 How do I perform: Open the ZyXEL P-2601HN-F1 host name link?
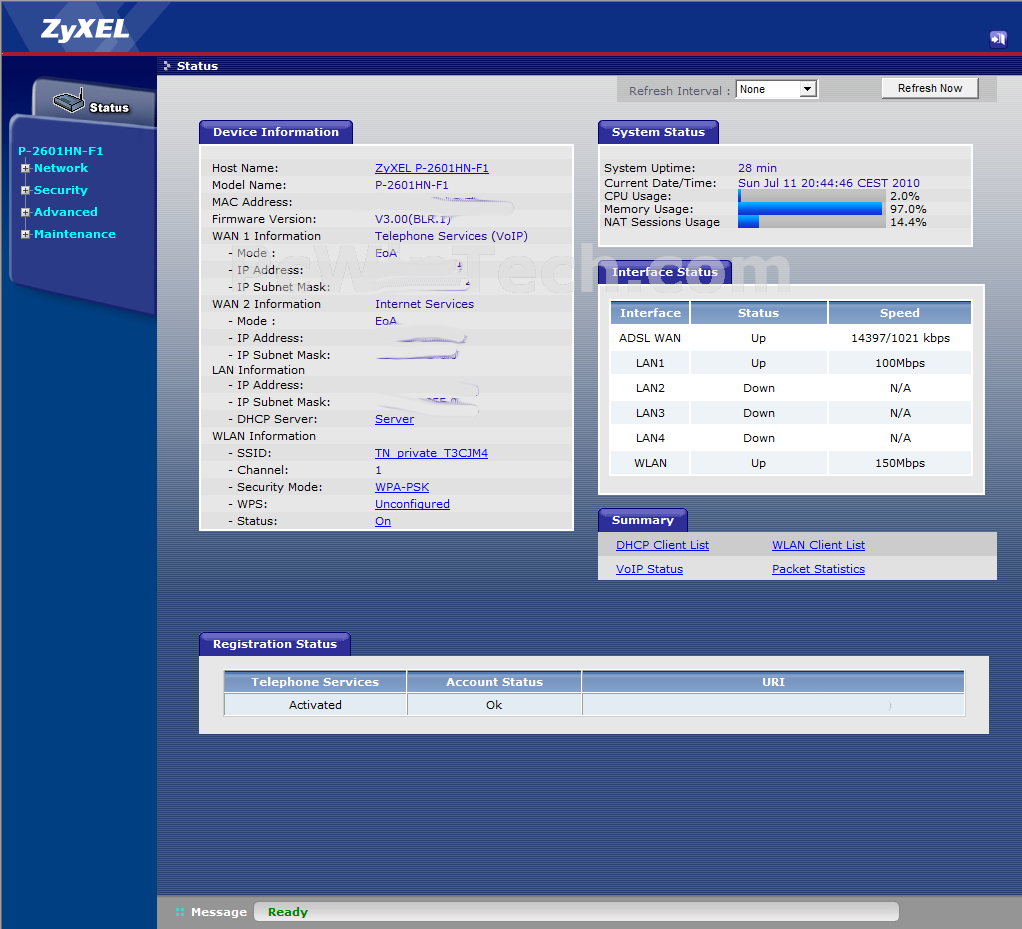click(x=431, y=168)
